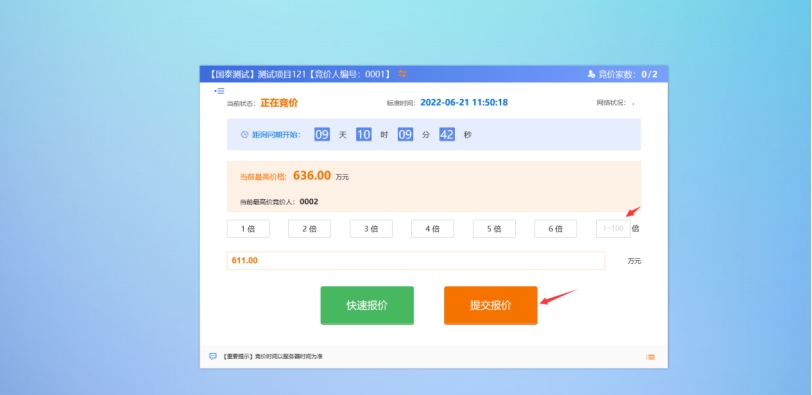Click the countdown hours box 10

pyautogui.click(x=364, y=135)
